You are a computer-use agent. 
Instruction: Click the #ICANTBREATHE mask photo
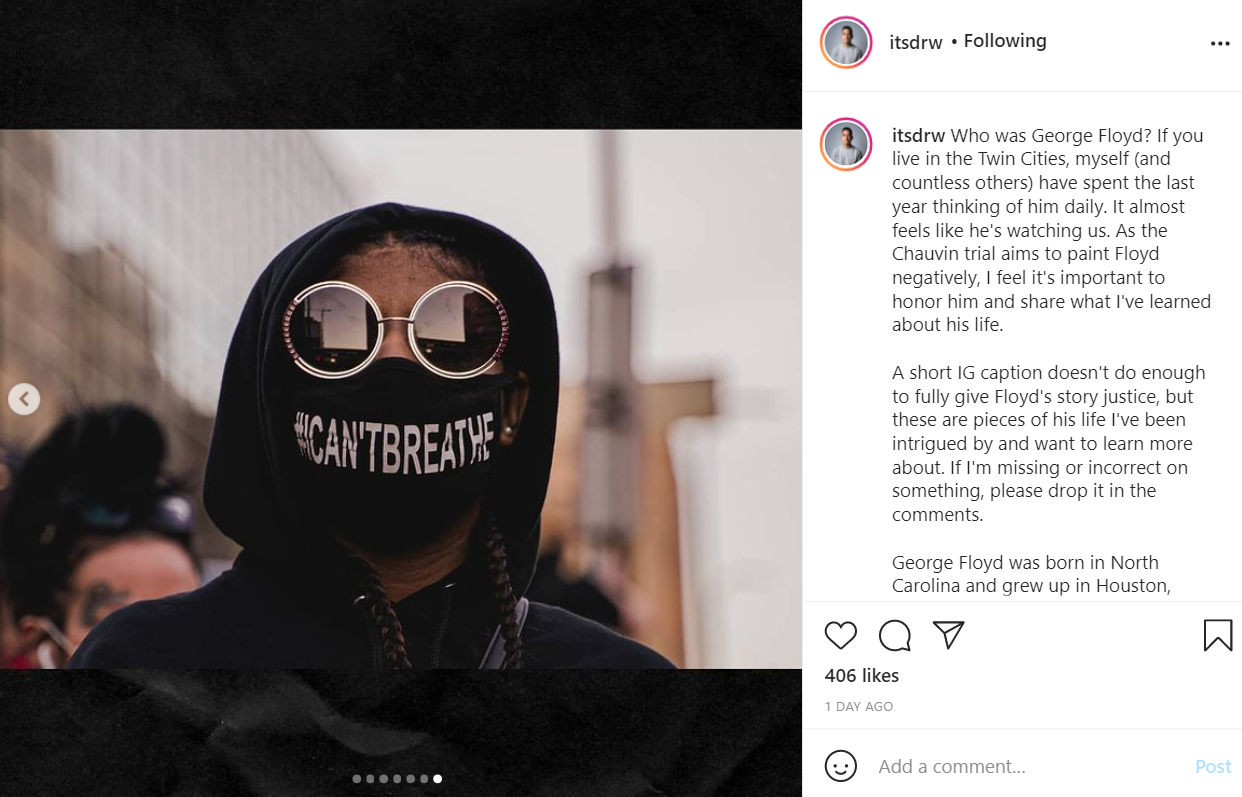[x=400, y=399]
